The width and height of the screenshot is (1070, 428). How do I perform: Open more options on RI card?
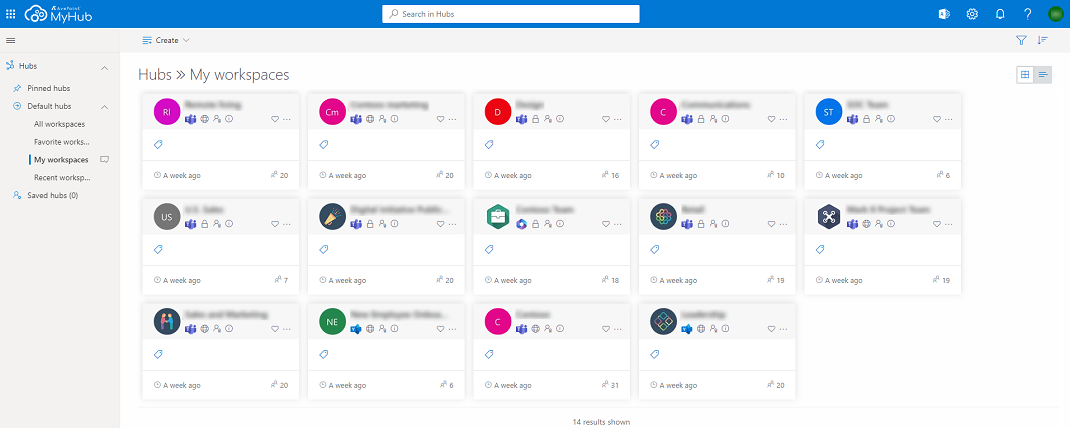(287, 119)
